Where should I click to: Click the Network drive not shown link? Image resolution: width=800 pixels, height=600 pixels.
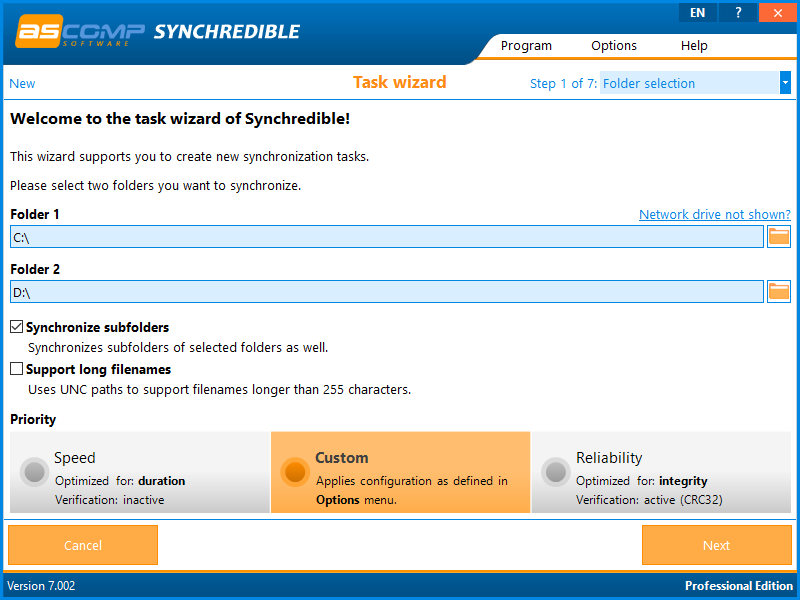tap(714, 214)
